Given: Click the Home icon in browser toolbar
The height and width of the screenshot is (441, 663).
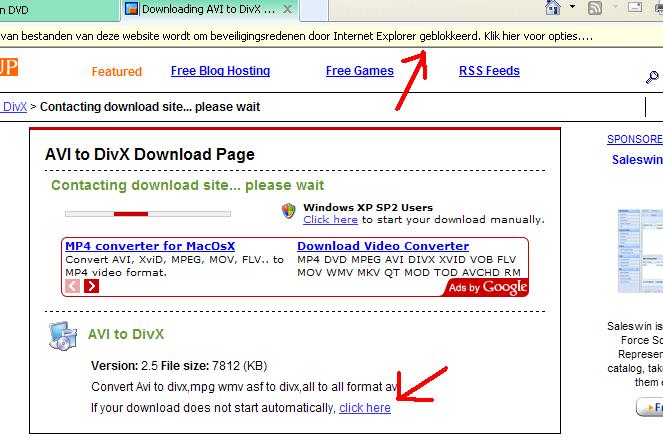Looking at the screenshot, I should pos(553,7).
